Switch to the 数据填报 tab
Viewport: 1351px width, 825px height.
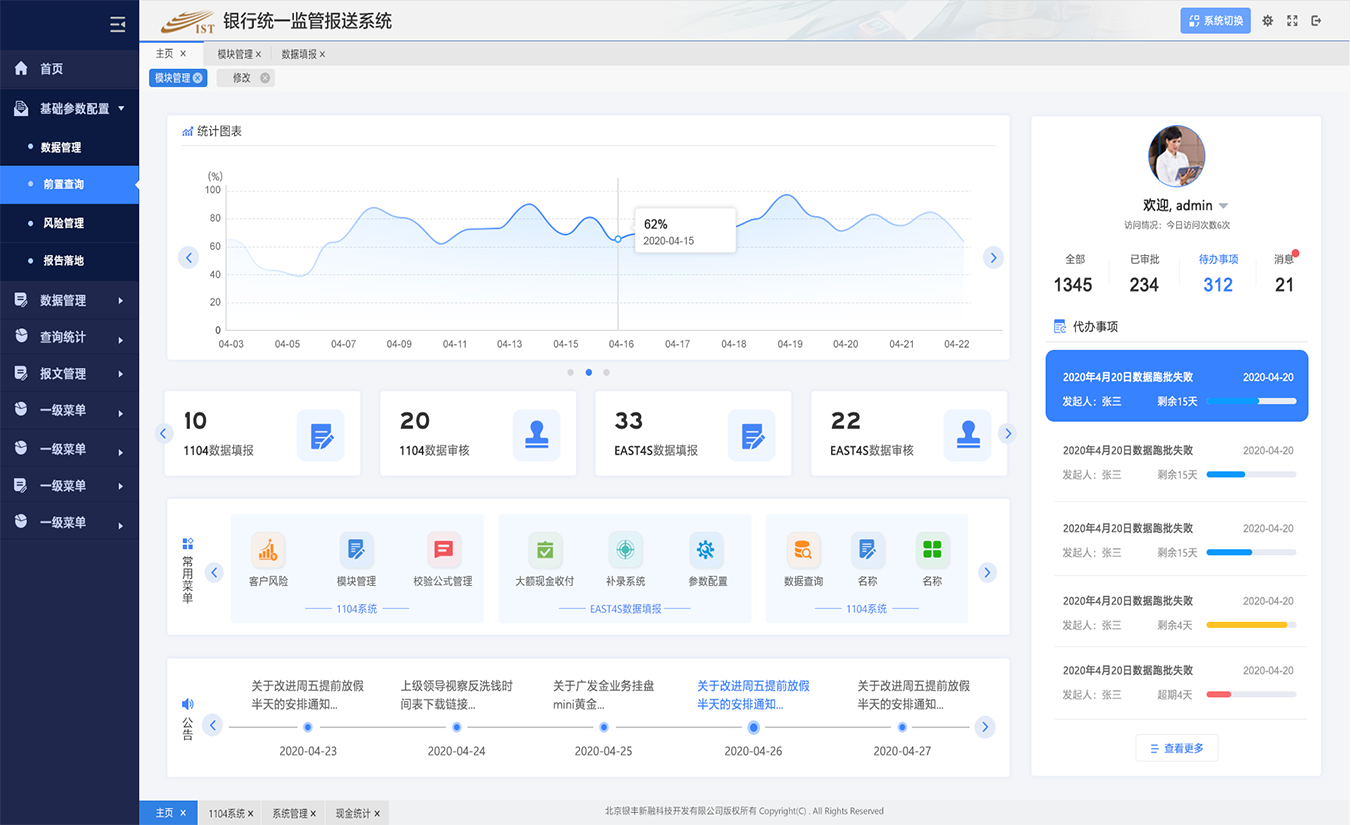297,54
